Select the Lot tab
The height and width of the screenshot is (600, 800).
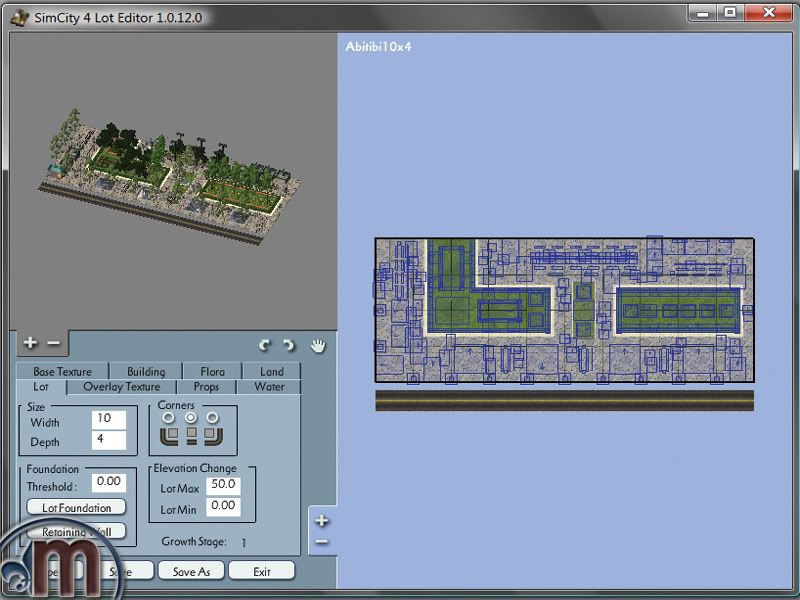[41, 387]
